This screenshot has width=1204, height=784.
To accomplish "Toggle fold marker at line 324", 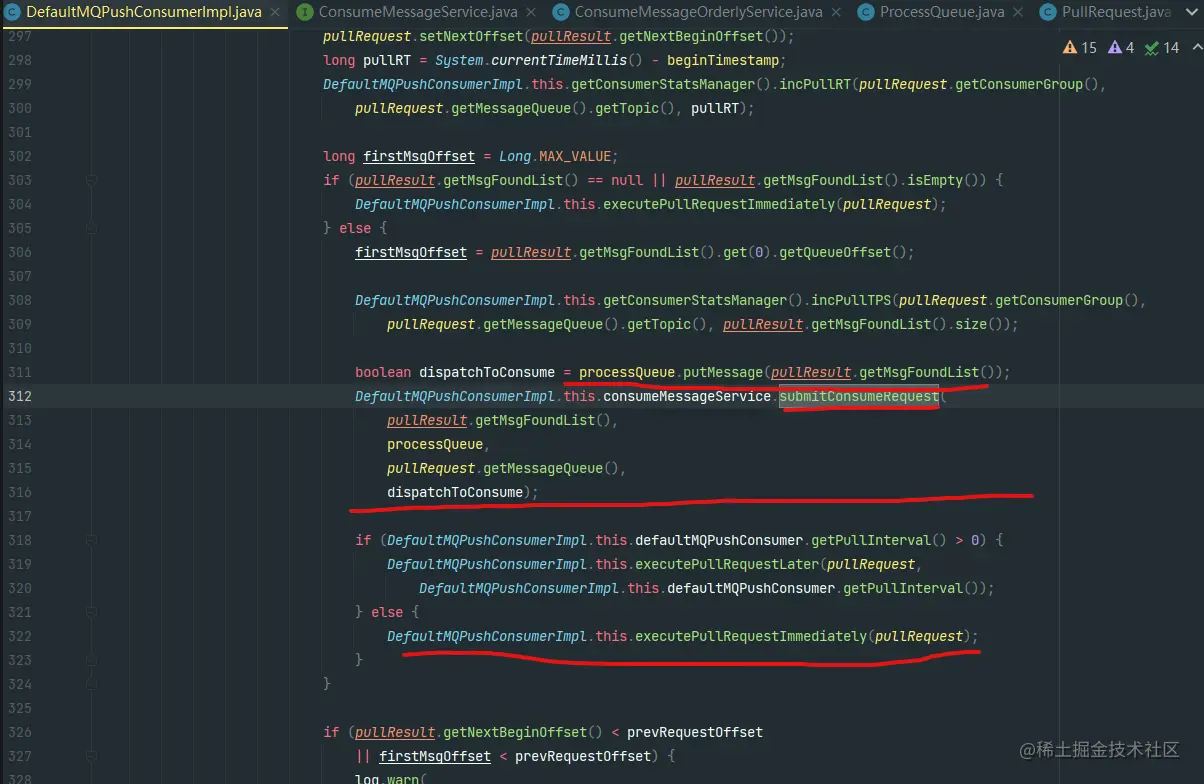I will pos(91,684).
